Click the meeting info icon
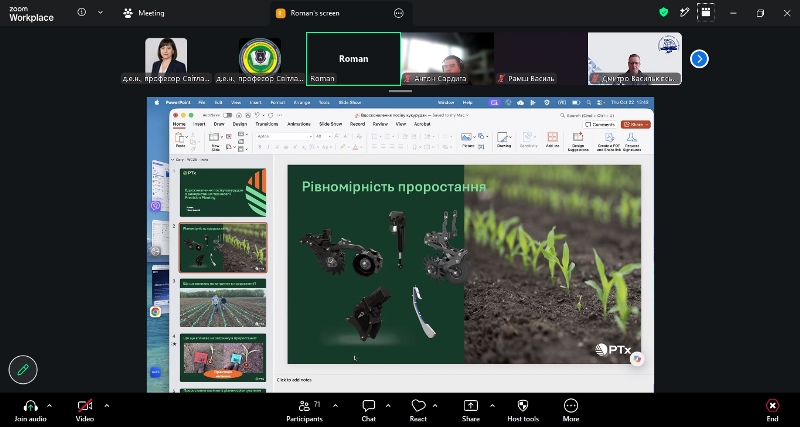Image resolution: width=800 pixels, height=427 pixels. [x=82, y=12]
